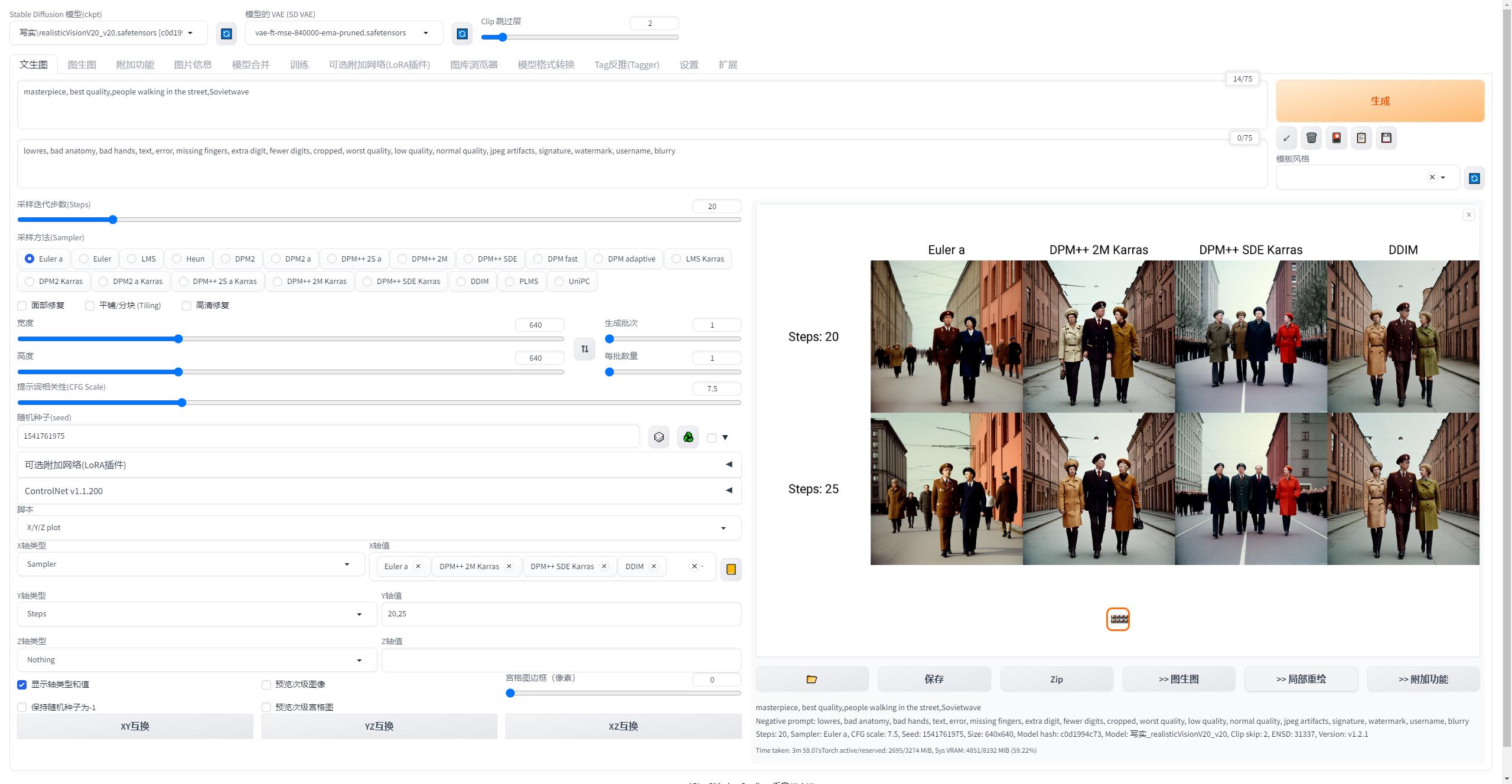Click the 生成 generate button
The width and height of the screenshot is (1512, 784).
pyautogui.click(x=1380, y=100)
